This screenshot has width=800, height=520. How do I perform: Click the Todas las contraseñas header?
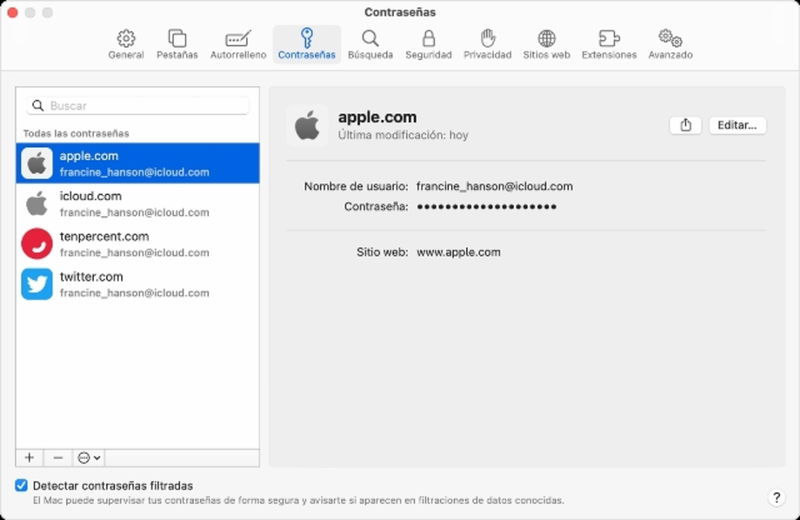pos(76,133)
